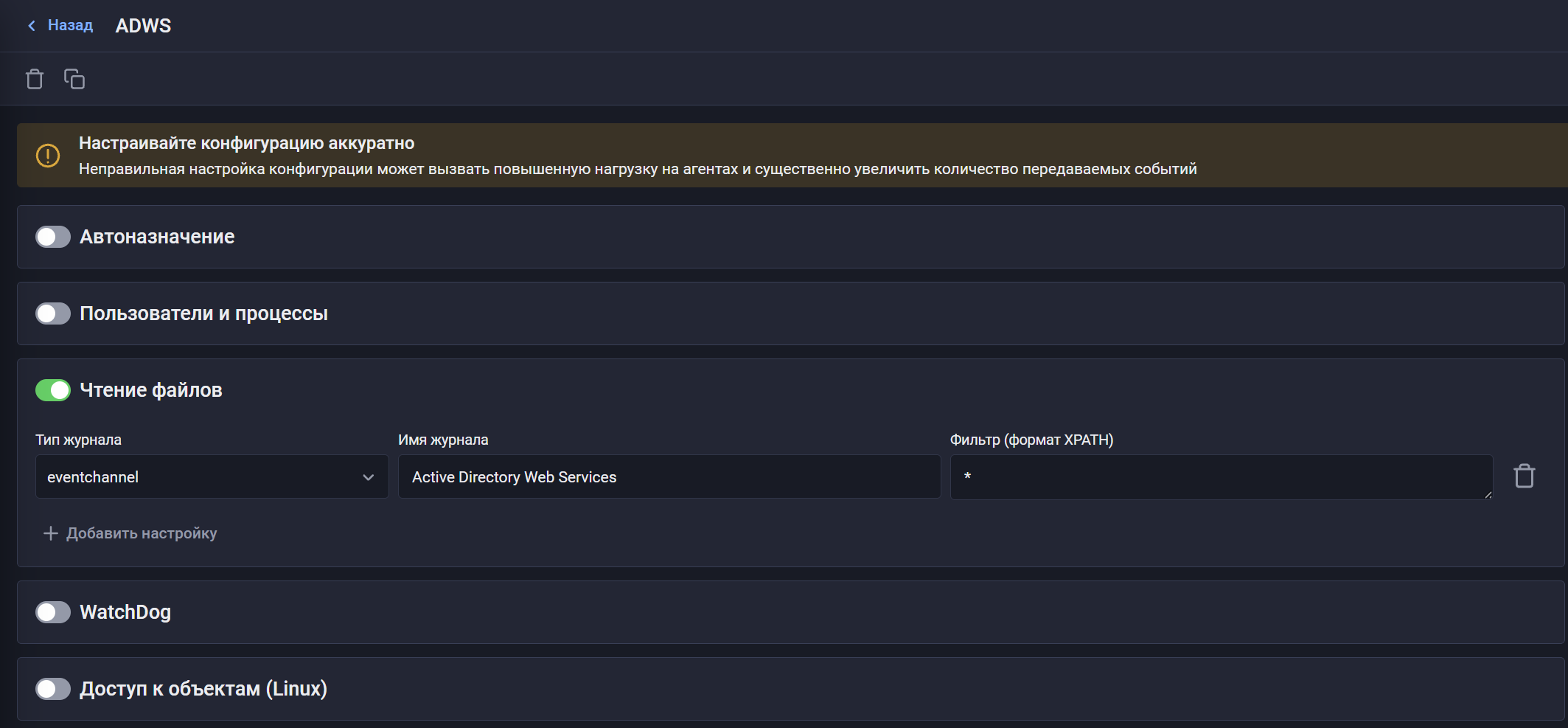Image resolution: width=1568 pixels, height=728 pixels.
Task: Open the Тип журнала eventchannel dropdown
Action: pyautogui.click(x=212, y=477)
